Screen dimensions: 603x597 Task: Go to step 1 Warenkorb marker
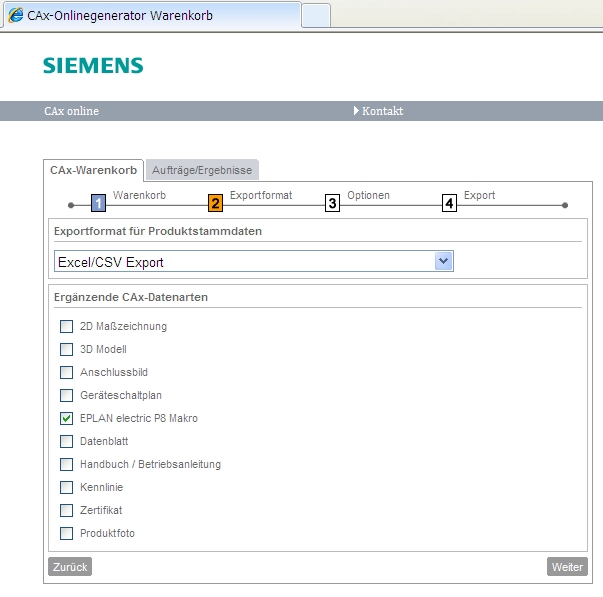coord(98,203)
